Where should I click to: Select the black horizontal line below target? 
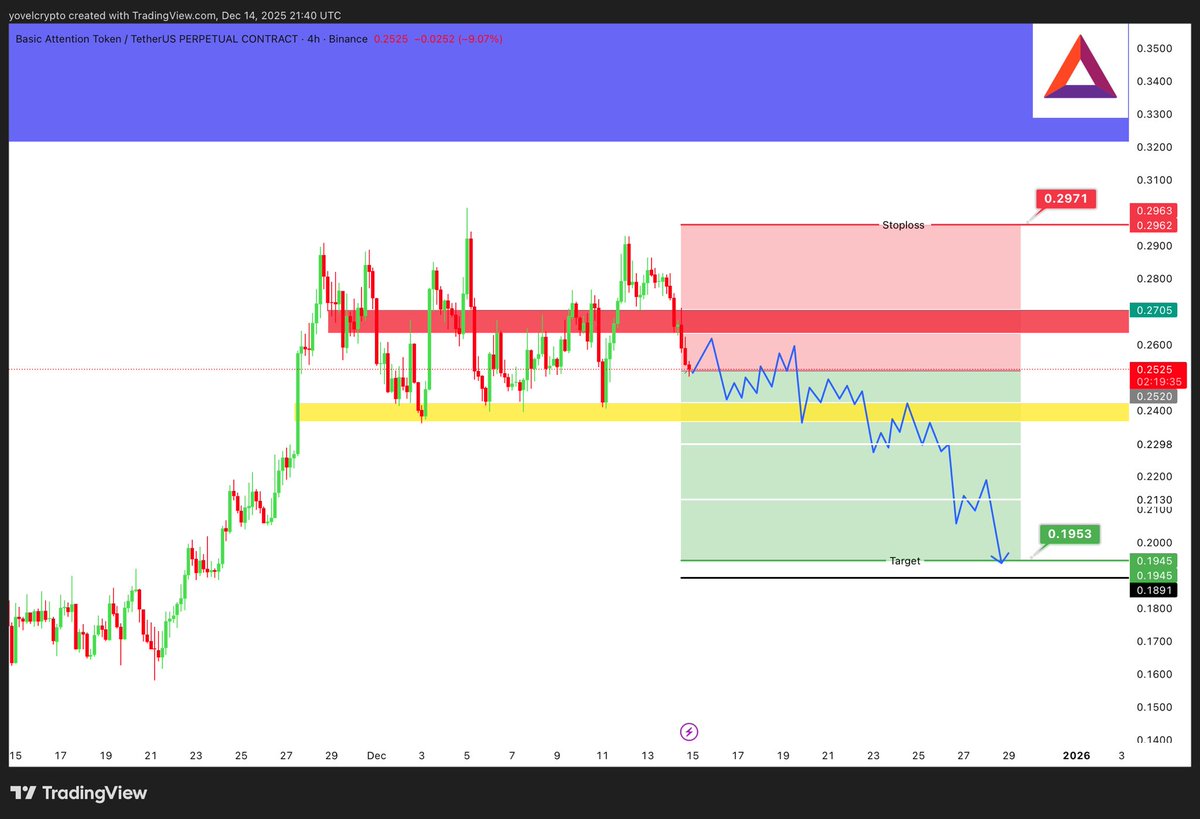click(904, 578)
